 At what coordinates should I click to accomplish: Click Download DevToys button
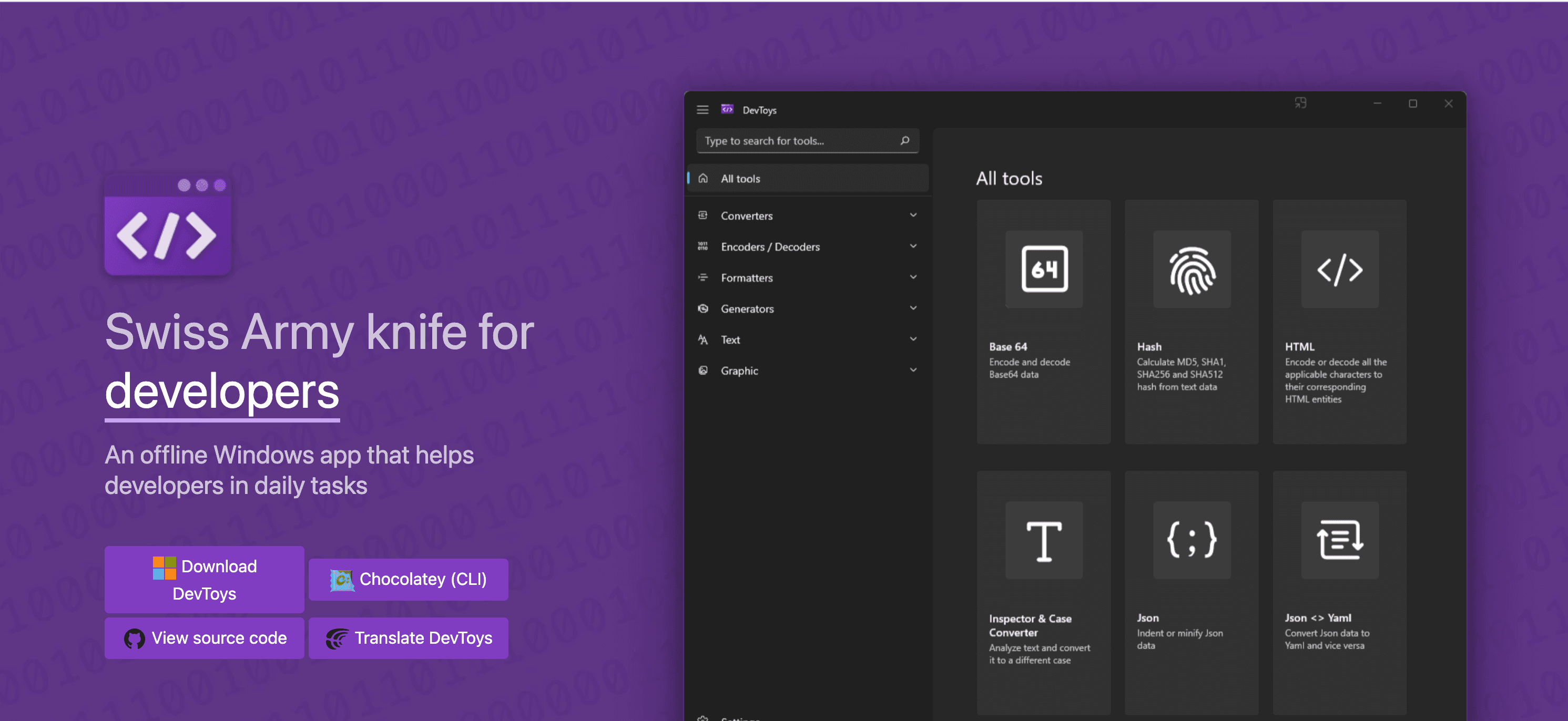coord(205,579)
